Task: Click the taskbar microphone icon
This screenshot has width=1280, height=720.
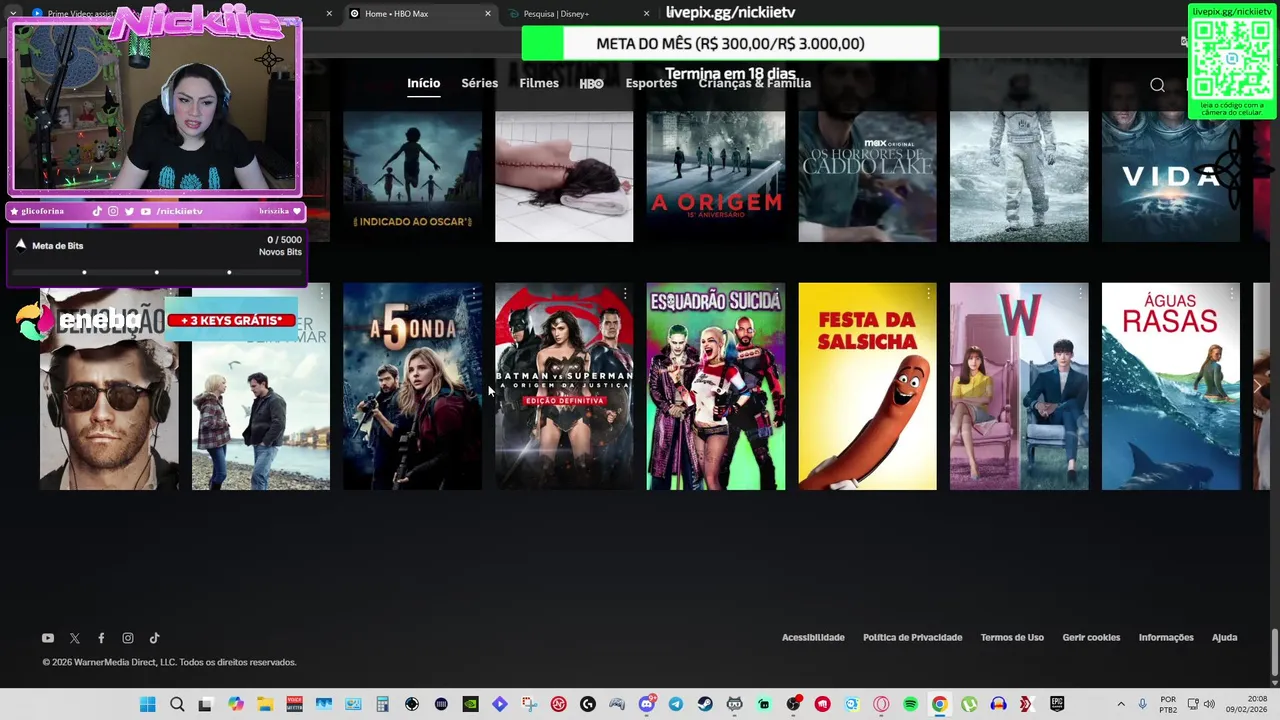Action: 1142,704
